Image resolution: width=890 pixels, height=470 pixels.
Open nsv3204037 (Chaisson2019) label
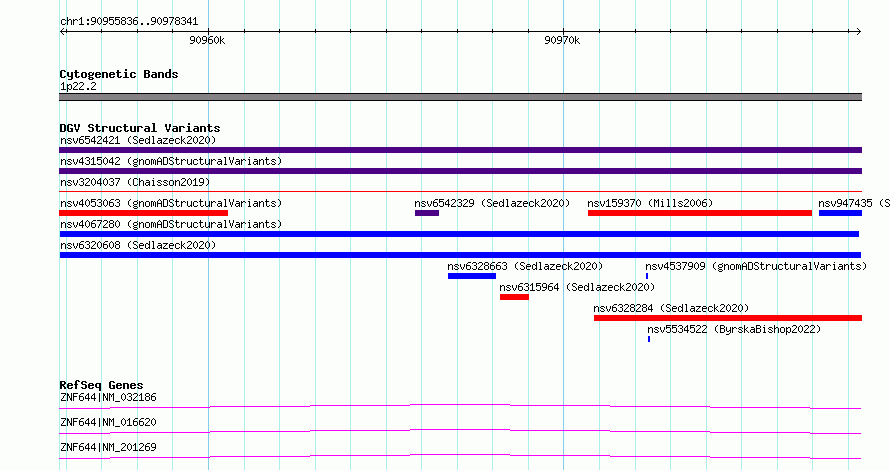coord(135,182)
